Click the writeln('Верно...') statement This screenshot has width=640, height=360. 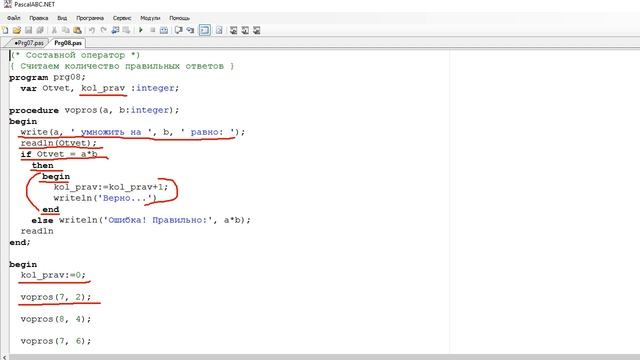105,198
